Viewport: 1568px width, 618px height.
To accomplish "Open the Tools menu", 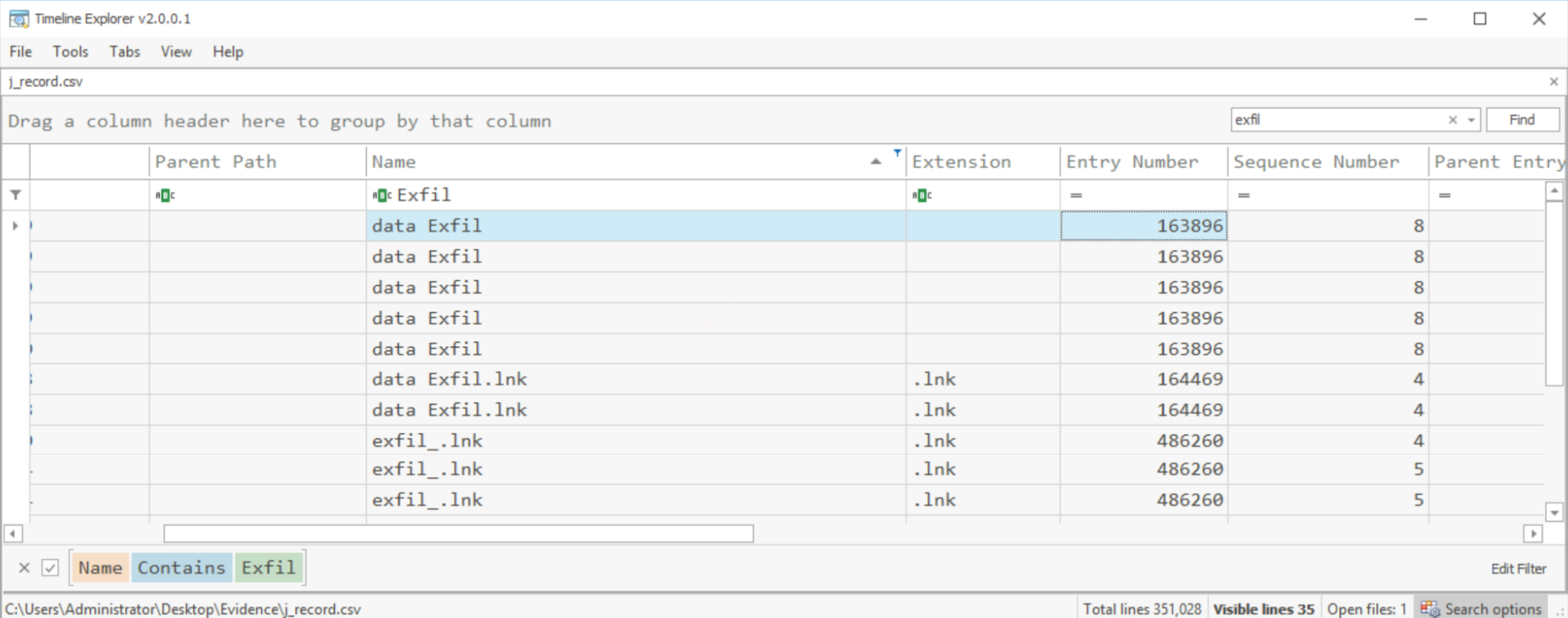I will [x=70, y=51].
